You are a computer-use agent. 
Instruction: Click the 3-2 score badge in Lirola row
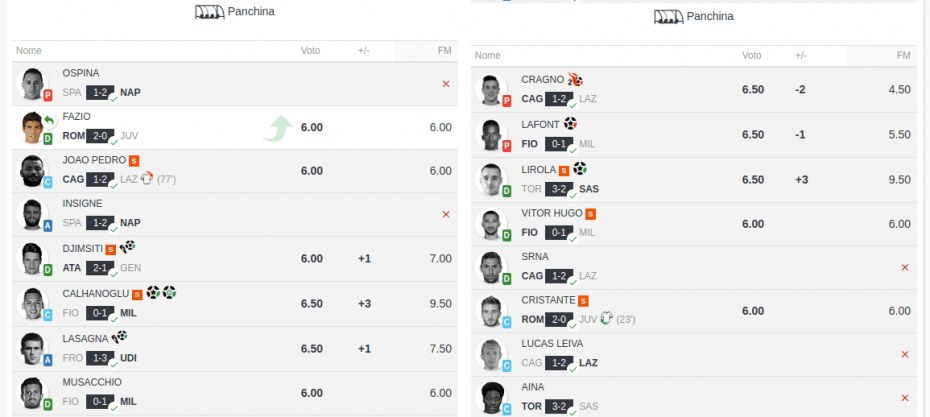point(559,189)
